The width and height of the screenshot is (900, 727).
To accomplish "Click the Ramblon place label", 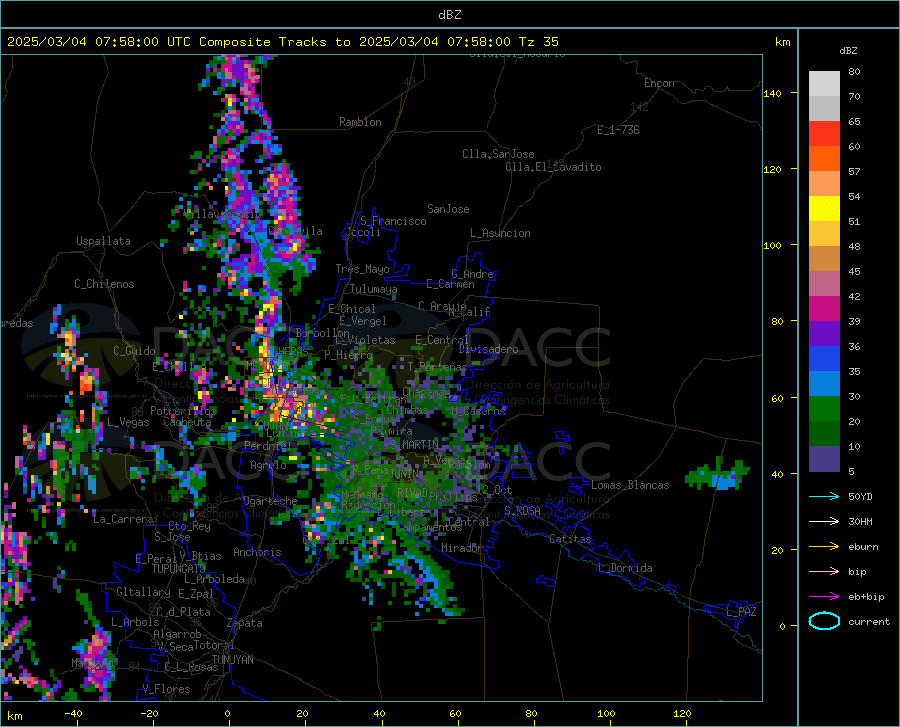I will pos(360,122).
